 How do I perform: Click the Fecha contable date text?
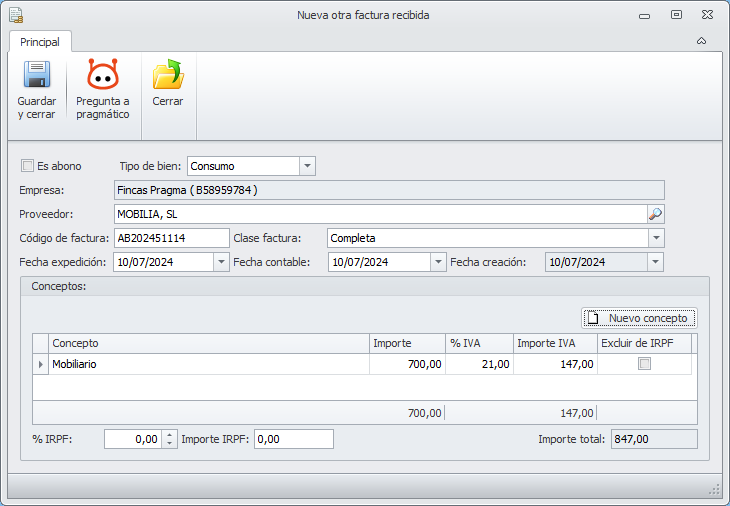pyautogui.click(x=360, y=262)
